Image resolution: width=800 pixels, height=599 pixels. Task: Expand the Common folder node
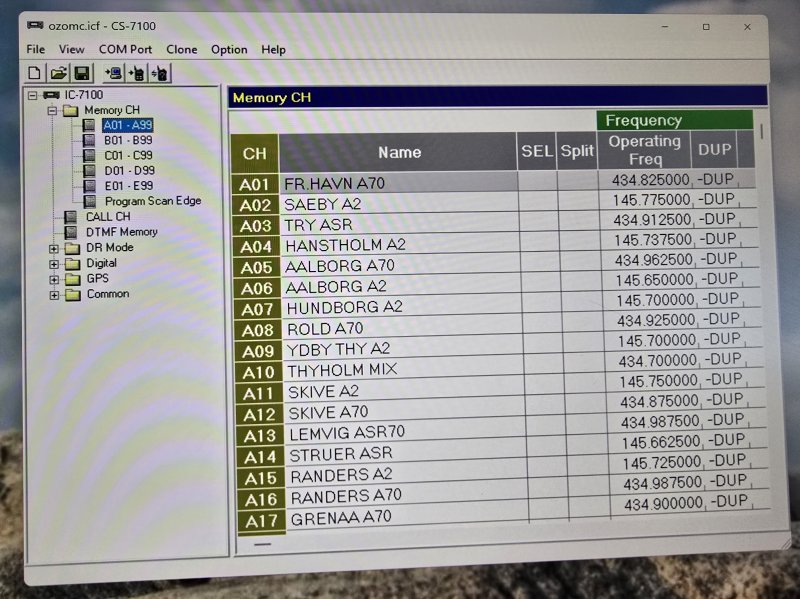[54, 295]
